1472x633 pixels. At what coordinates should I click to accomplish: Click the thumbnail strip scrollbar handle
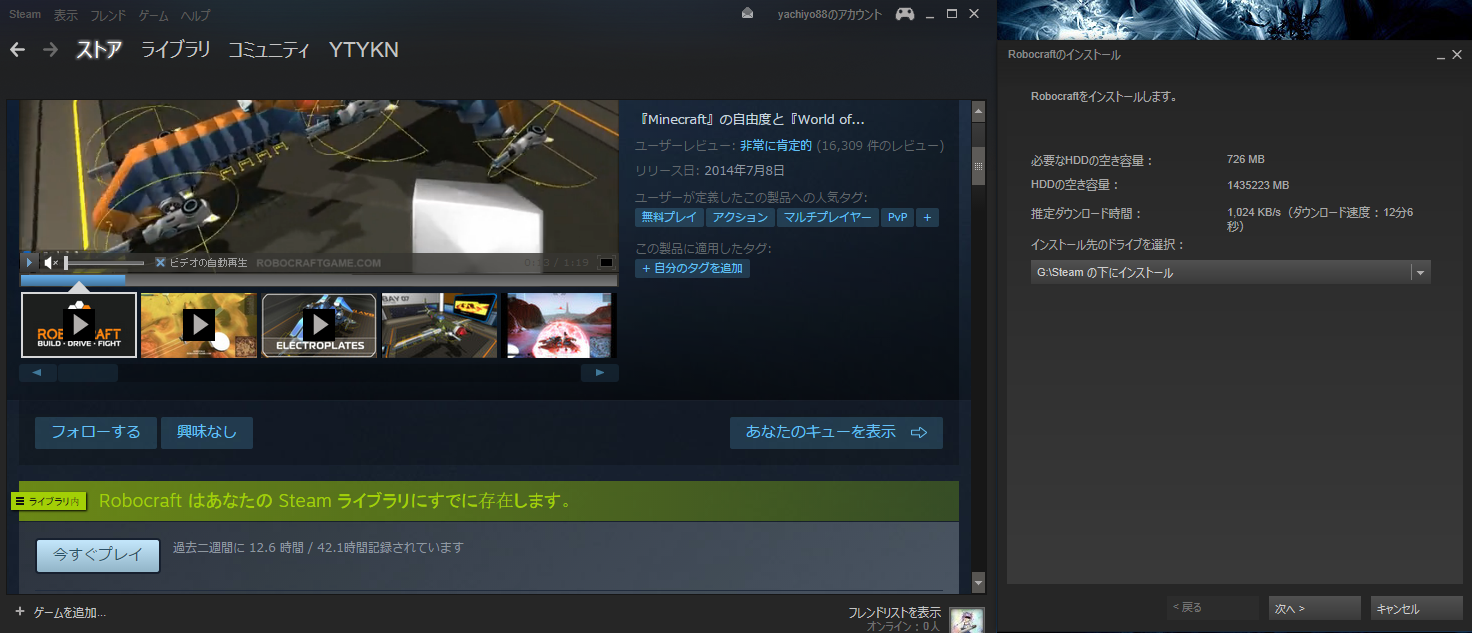(x=88, y=373)
